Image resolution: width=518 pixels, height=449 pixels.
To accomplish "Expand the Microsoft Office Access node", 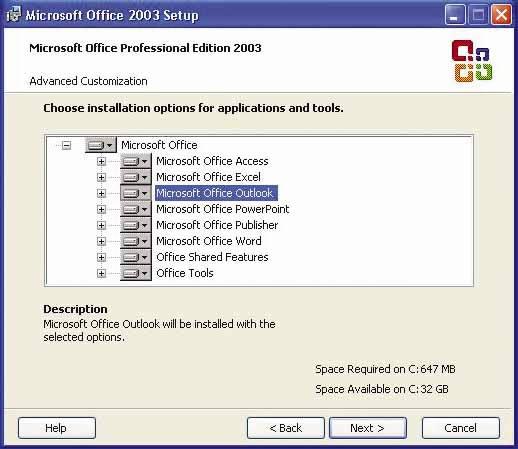I will [x=101, y=161].
